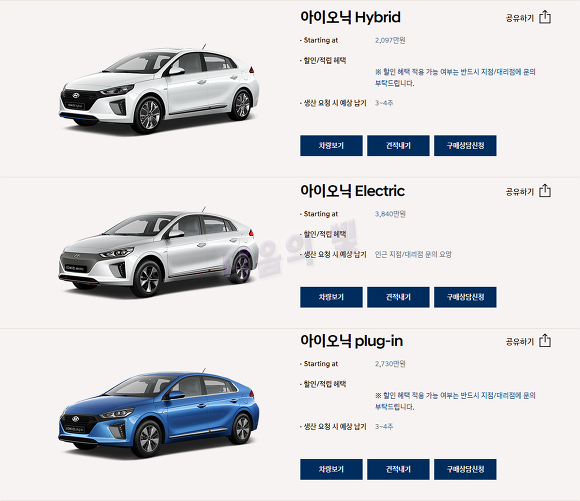The height and width of the screenshot is (501, 580).
Task: Click share icon for 아이오닉 Hybrid
Action: click(x=545, y=17)
